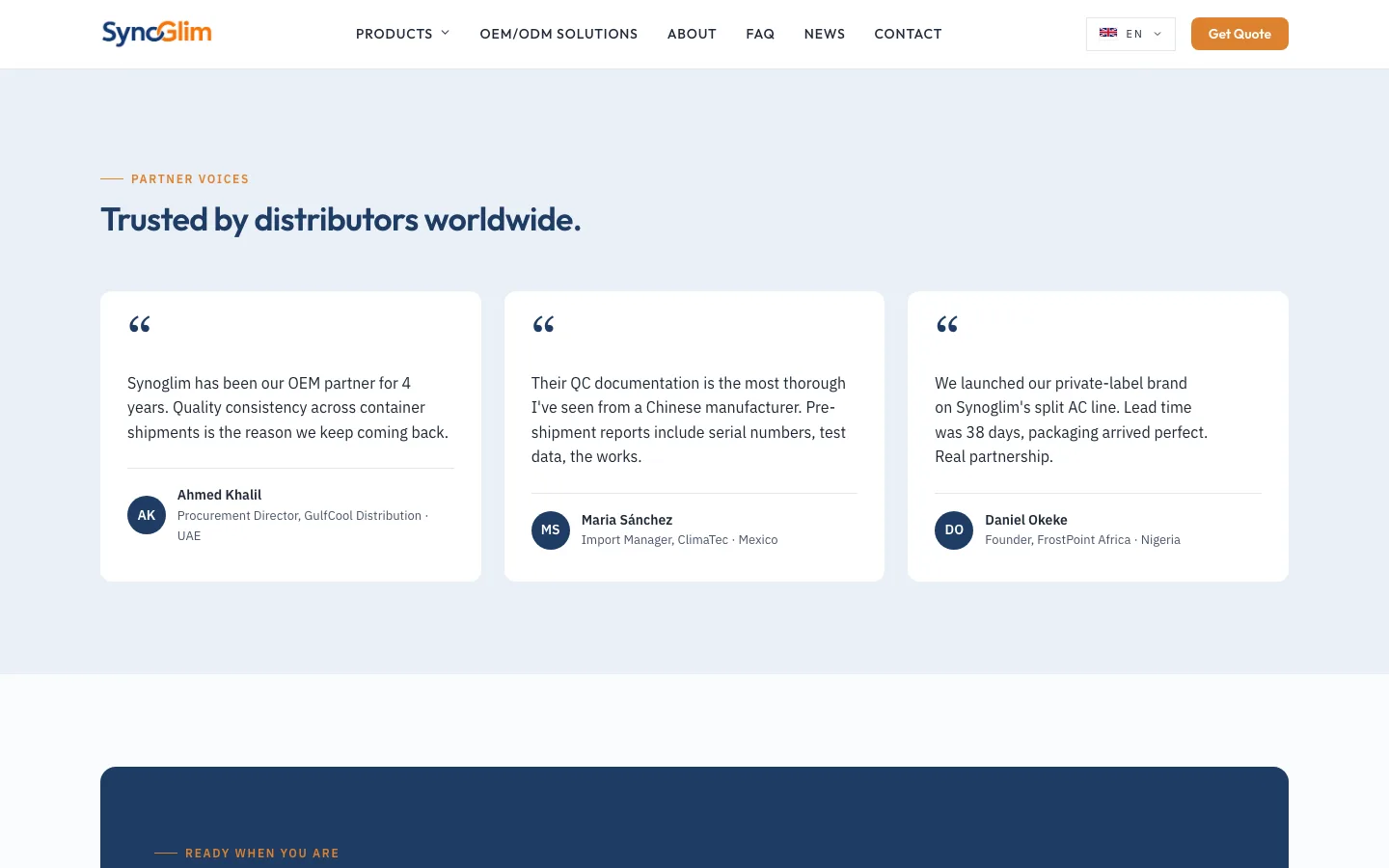Click the heading 'Trusted by distributors worldwide.'
Screen dimensions: 1389x868
(340, 220)
